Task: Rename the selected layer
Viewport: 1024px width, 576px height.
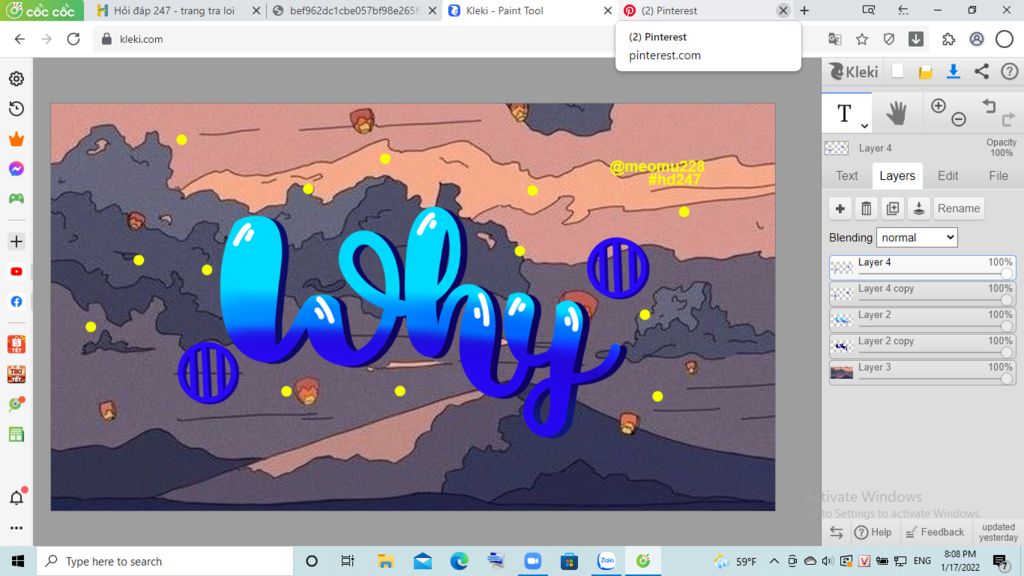Action: (x=959, y=208)
